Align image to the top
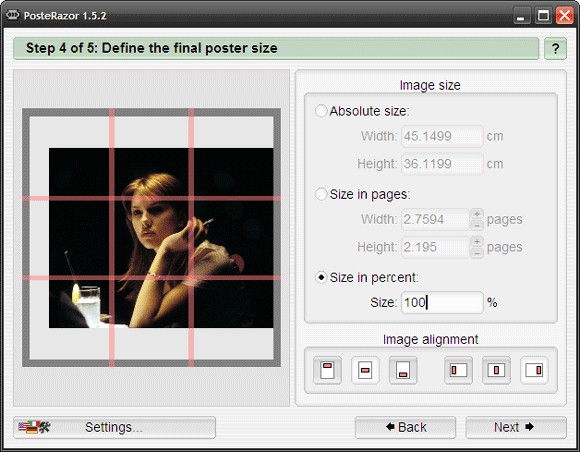The width and height of the screenshot is (580, 452). (327, 370)
